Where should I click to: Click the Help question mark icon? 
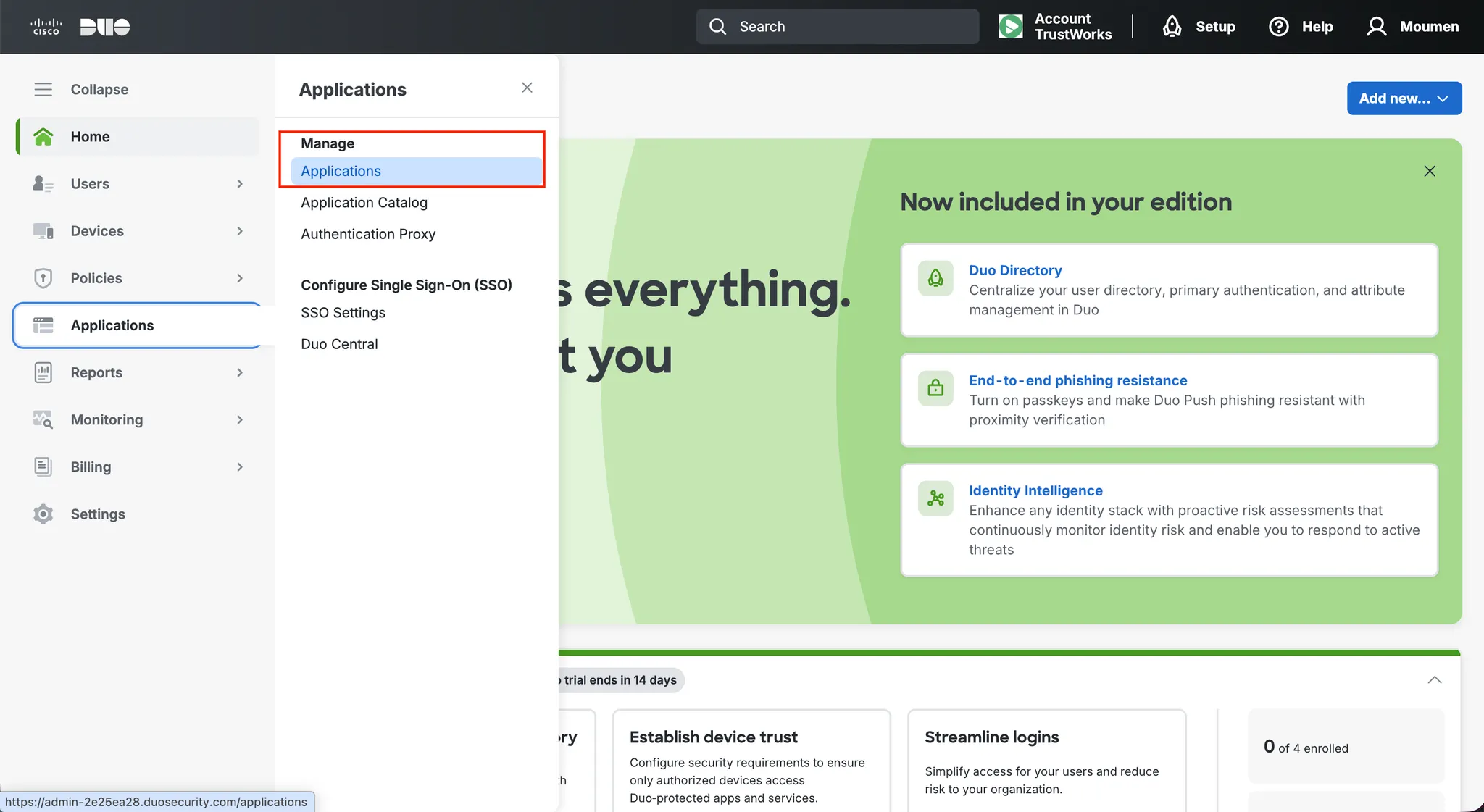pyautogui.click(x=1279, y=27)
